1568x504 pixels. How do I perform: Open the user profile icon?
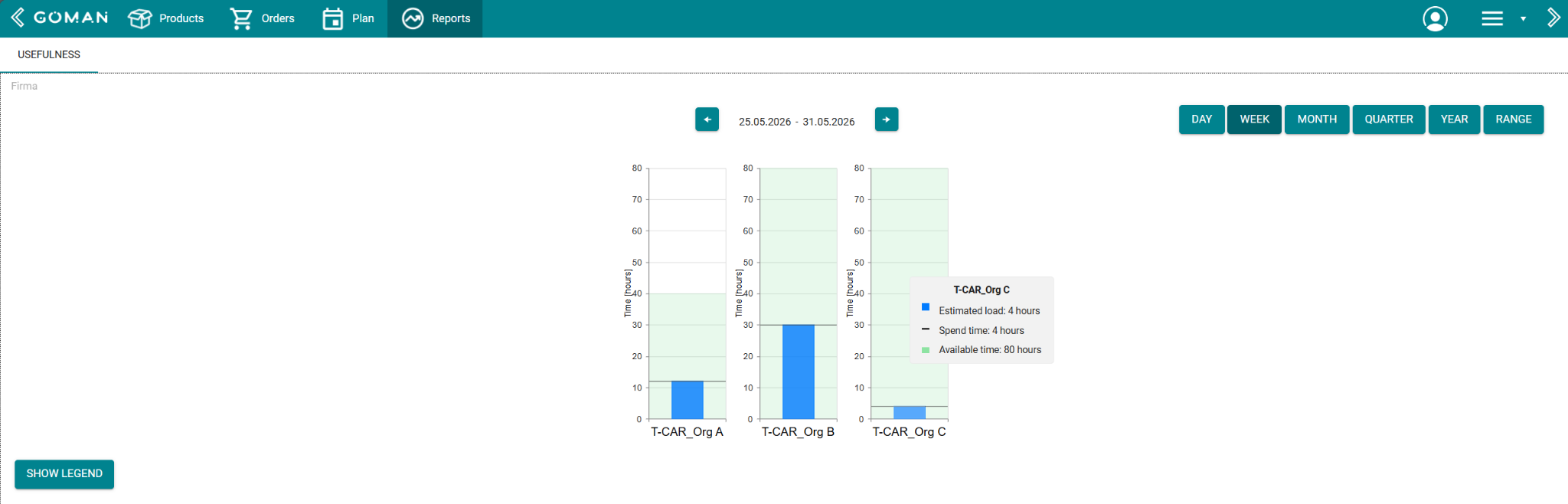click(x=1435, y=18)
